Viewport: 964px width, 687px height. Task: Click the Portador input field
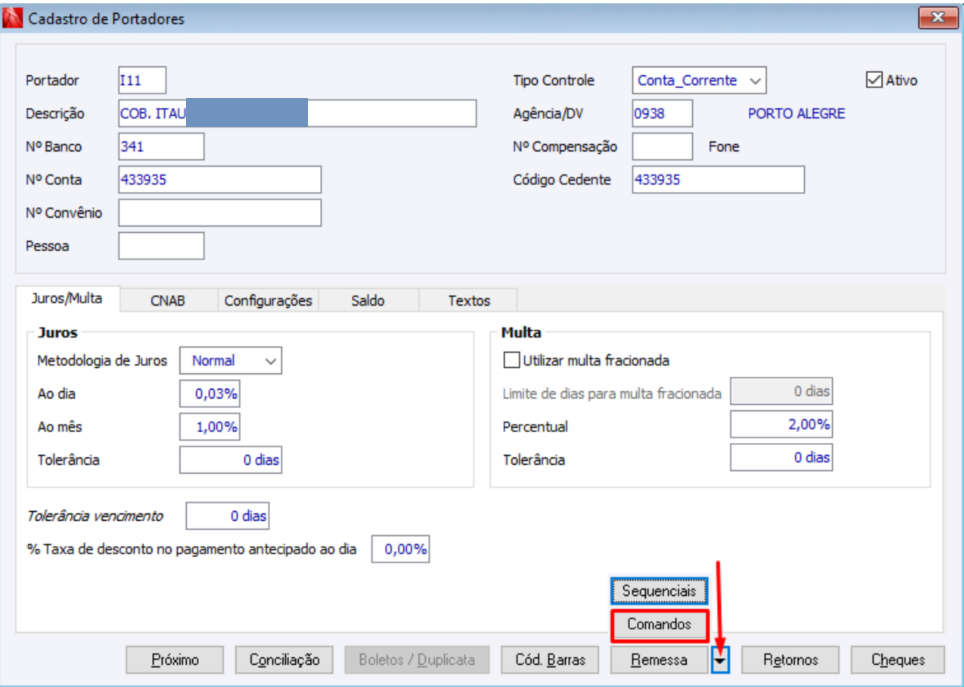click(142, 81)
